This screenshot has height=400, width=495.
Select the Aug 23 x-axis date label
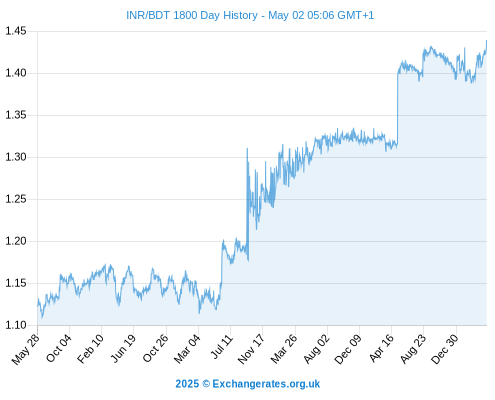click(x=413, y=349)
